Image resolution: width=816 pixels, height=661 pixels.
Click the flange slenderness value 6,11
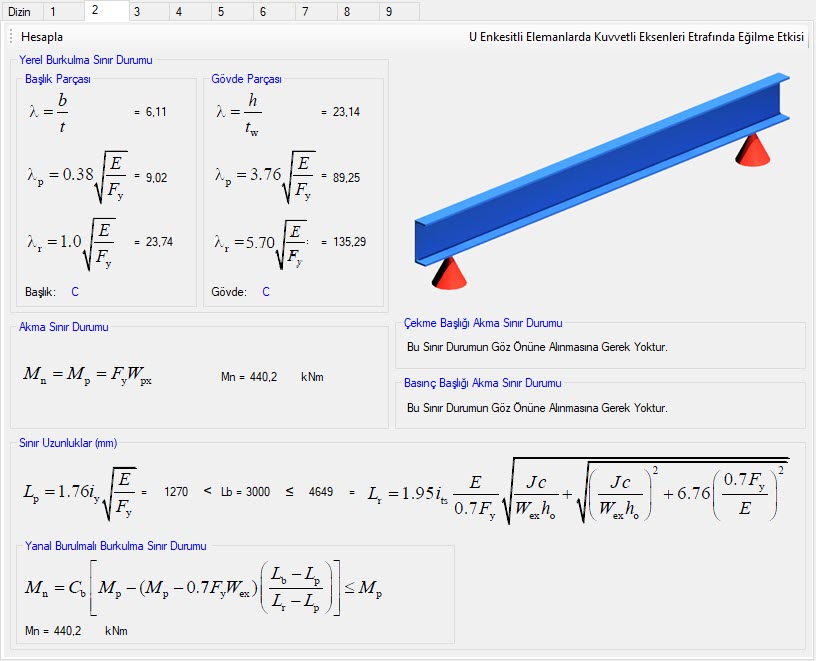(156, 112)
